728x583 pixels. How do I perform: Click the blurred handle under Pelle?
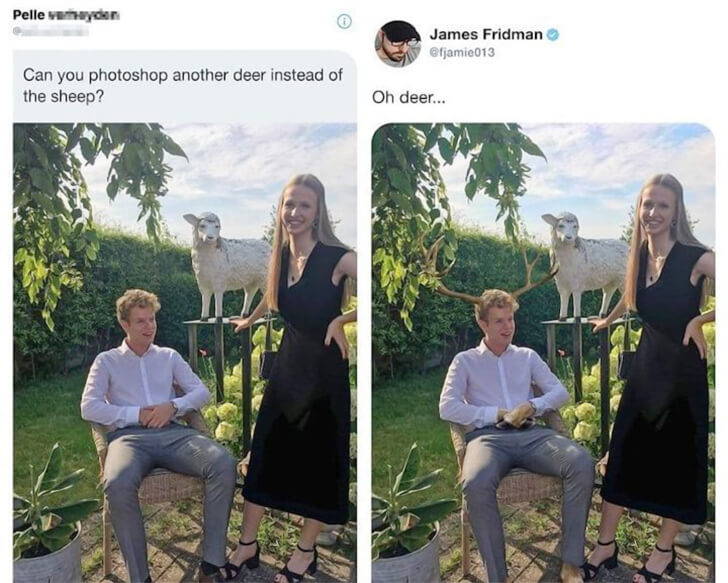(51, 32)
